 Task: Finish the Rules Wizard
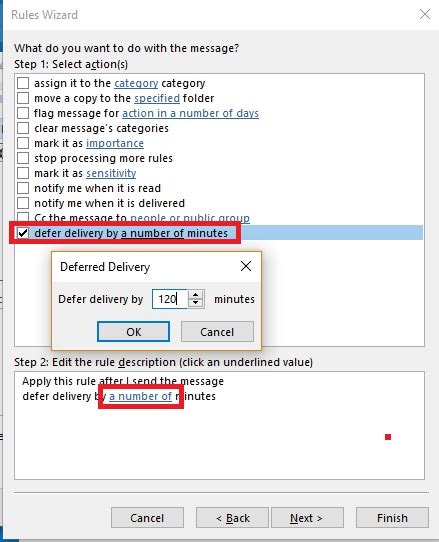(x=392, y=518)
